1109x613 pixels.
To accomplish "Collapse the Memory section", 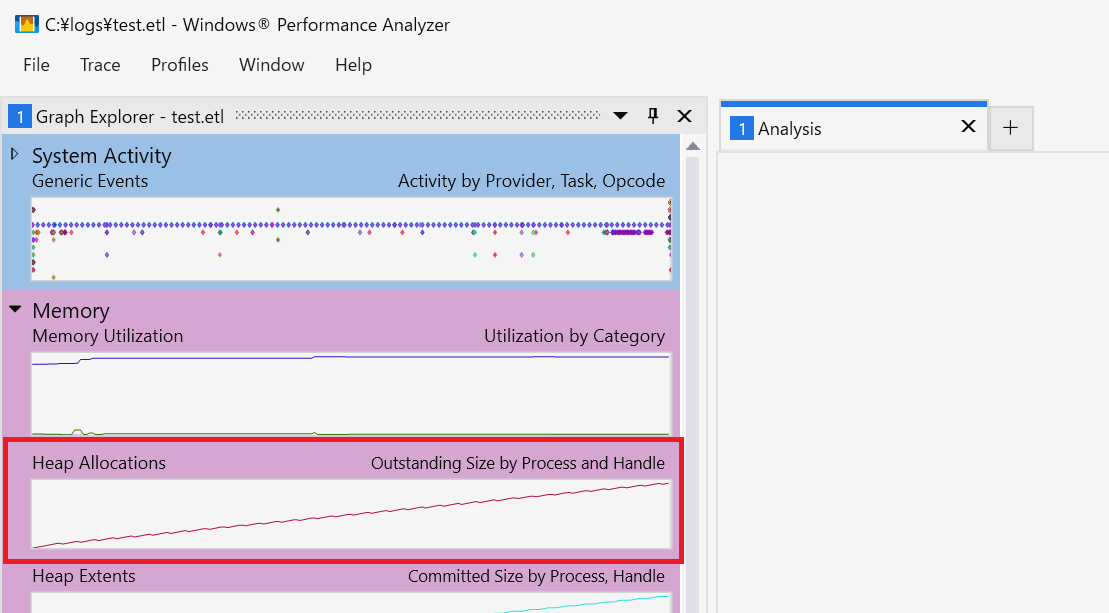I will tap(15, 310).
